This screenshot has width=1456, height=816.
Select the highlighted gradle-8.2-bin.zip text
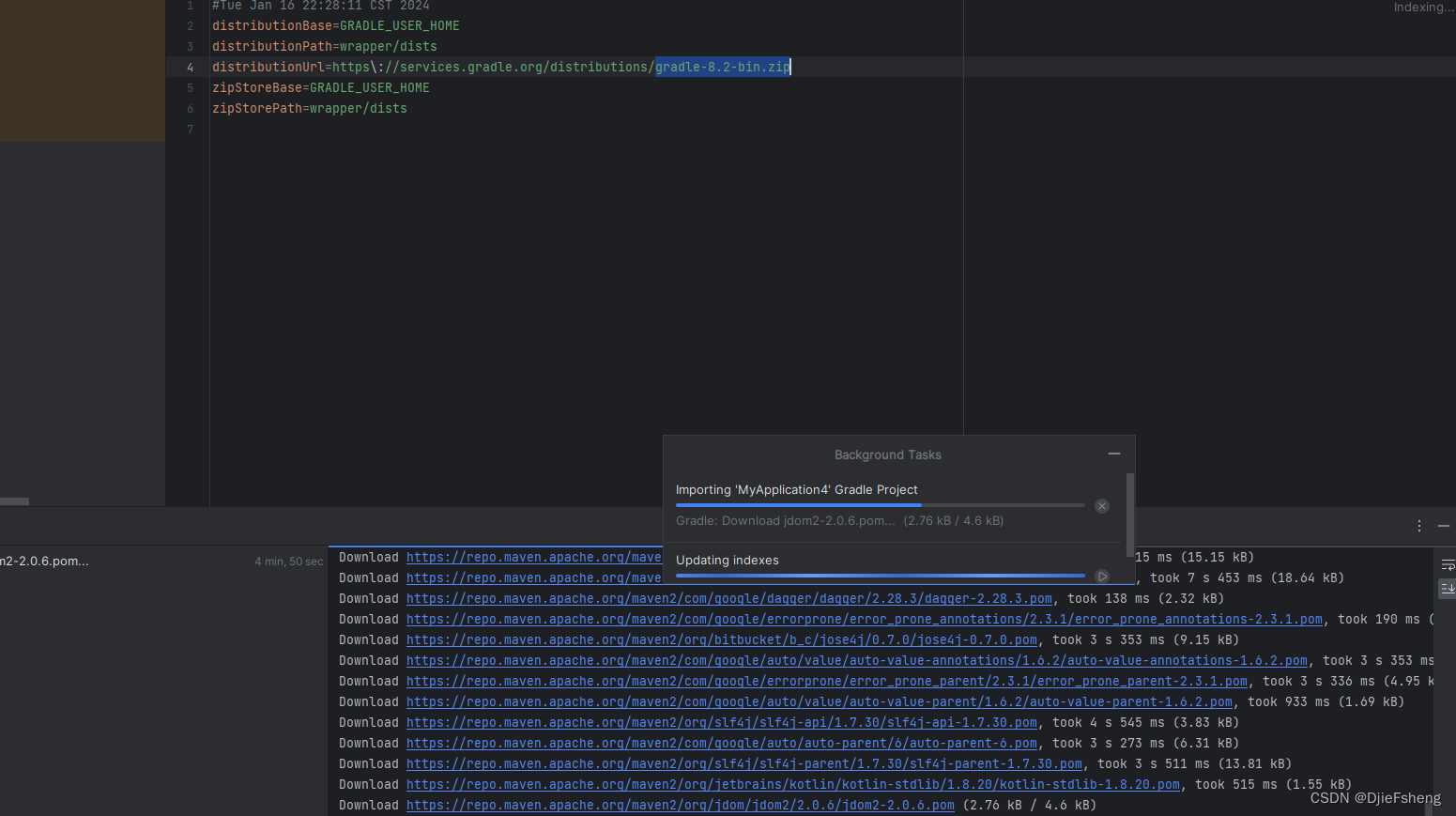coord(722,67)
